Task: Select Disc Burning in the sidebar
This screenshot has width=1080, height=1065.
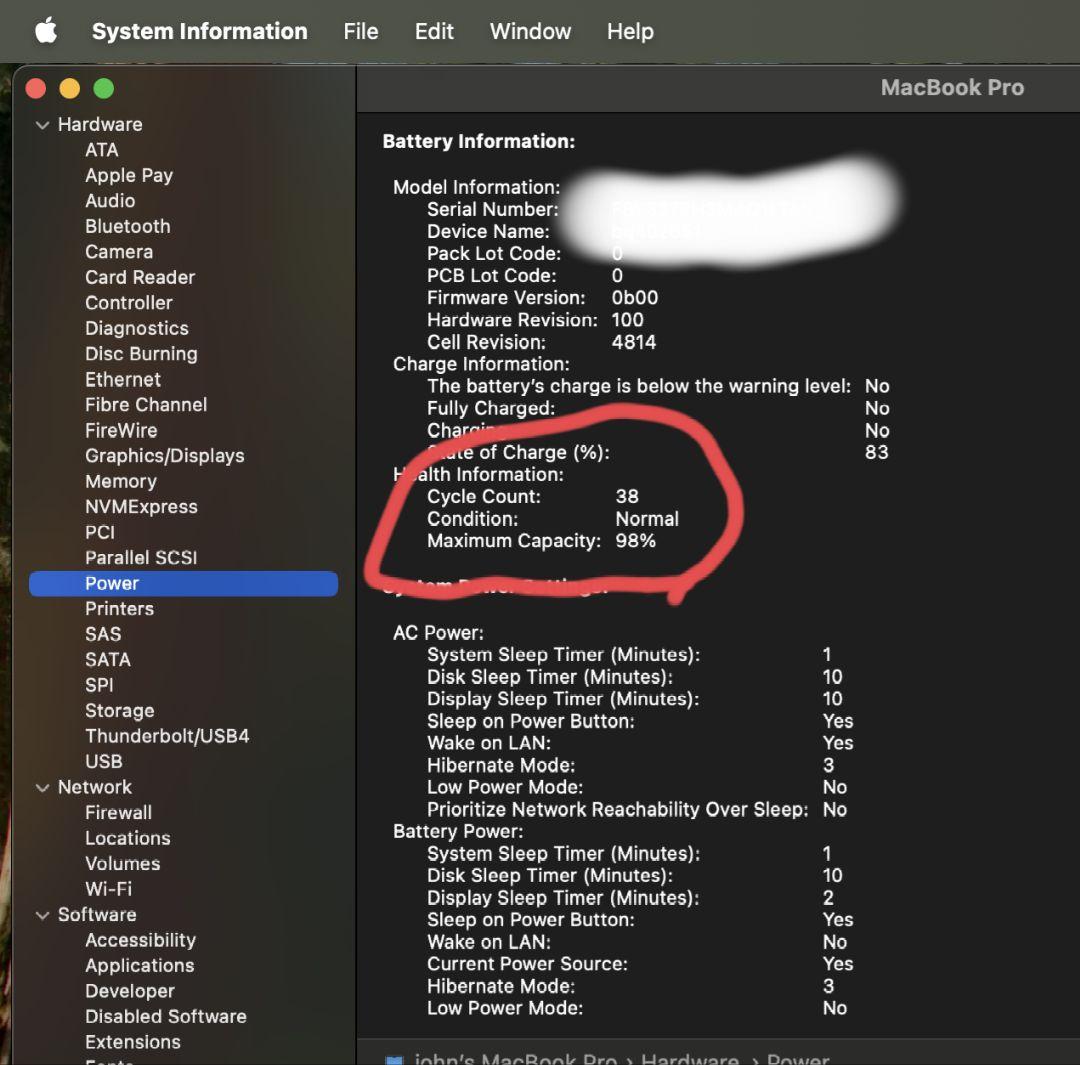Action: (x=141, y=354)
